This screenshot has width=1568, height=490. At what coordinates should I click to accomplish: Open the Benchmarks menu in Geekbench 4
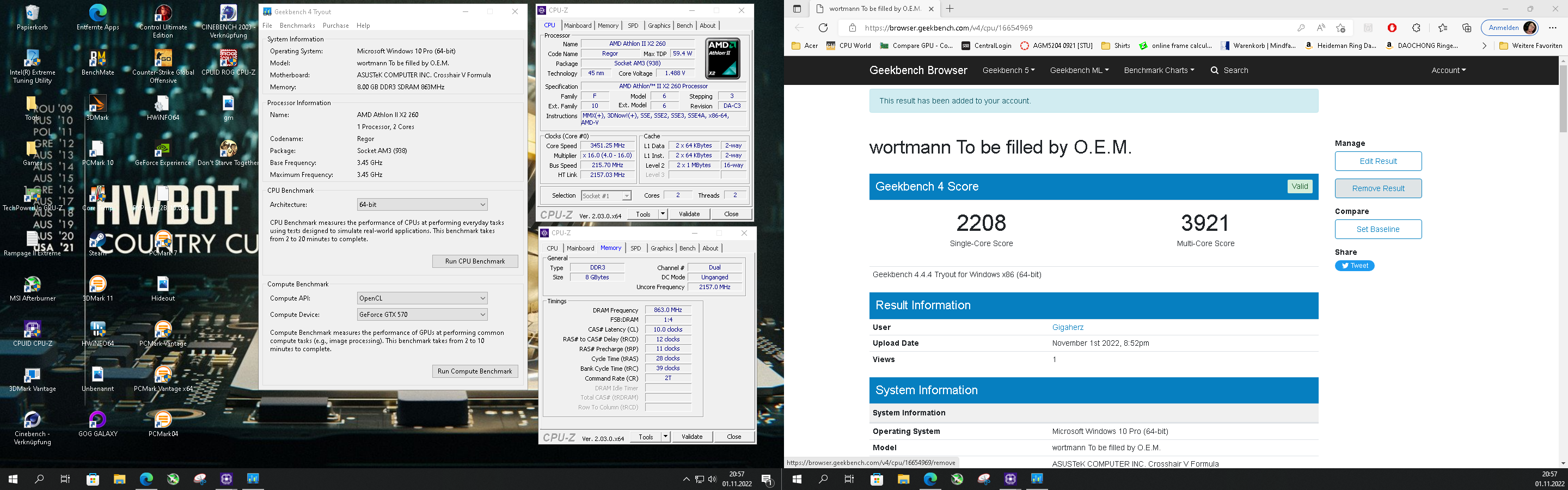[x=297, y=26]
